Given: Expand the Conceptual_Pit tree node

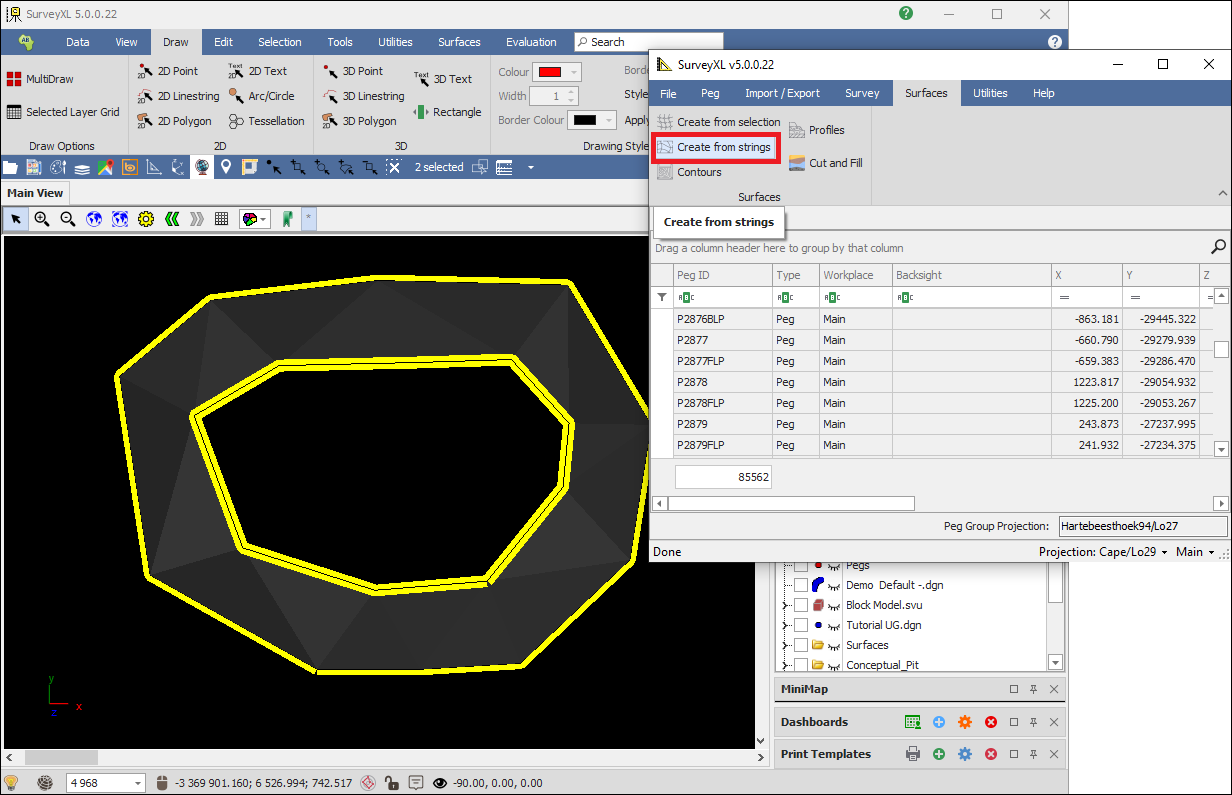Looking at the screenshot, I should tap(785, 665).
